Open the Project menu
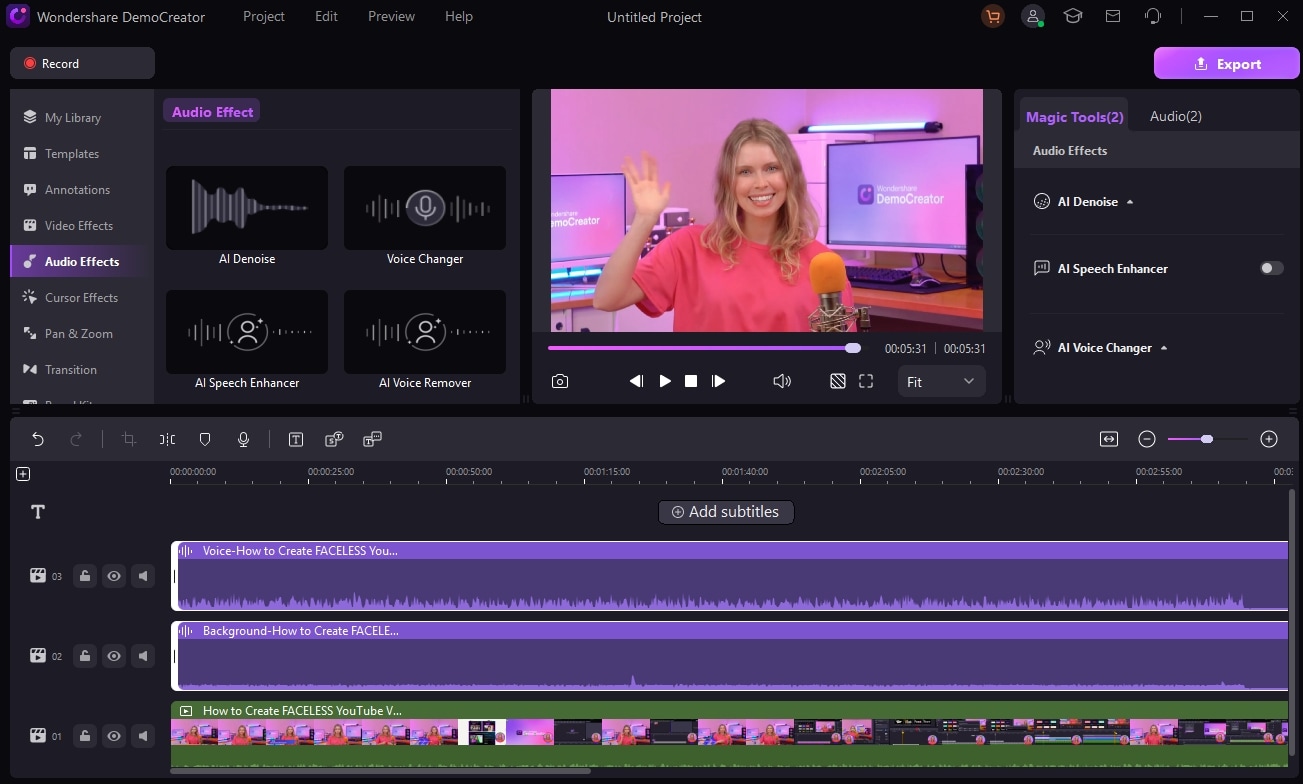This screenshot has height=784, width=1303. [x=264, y=17]
